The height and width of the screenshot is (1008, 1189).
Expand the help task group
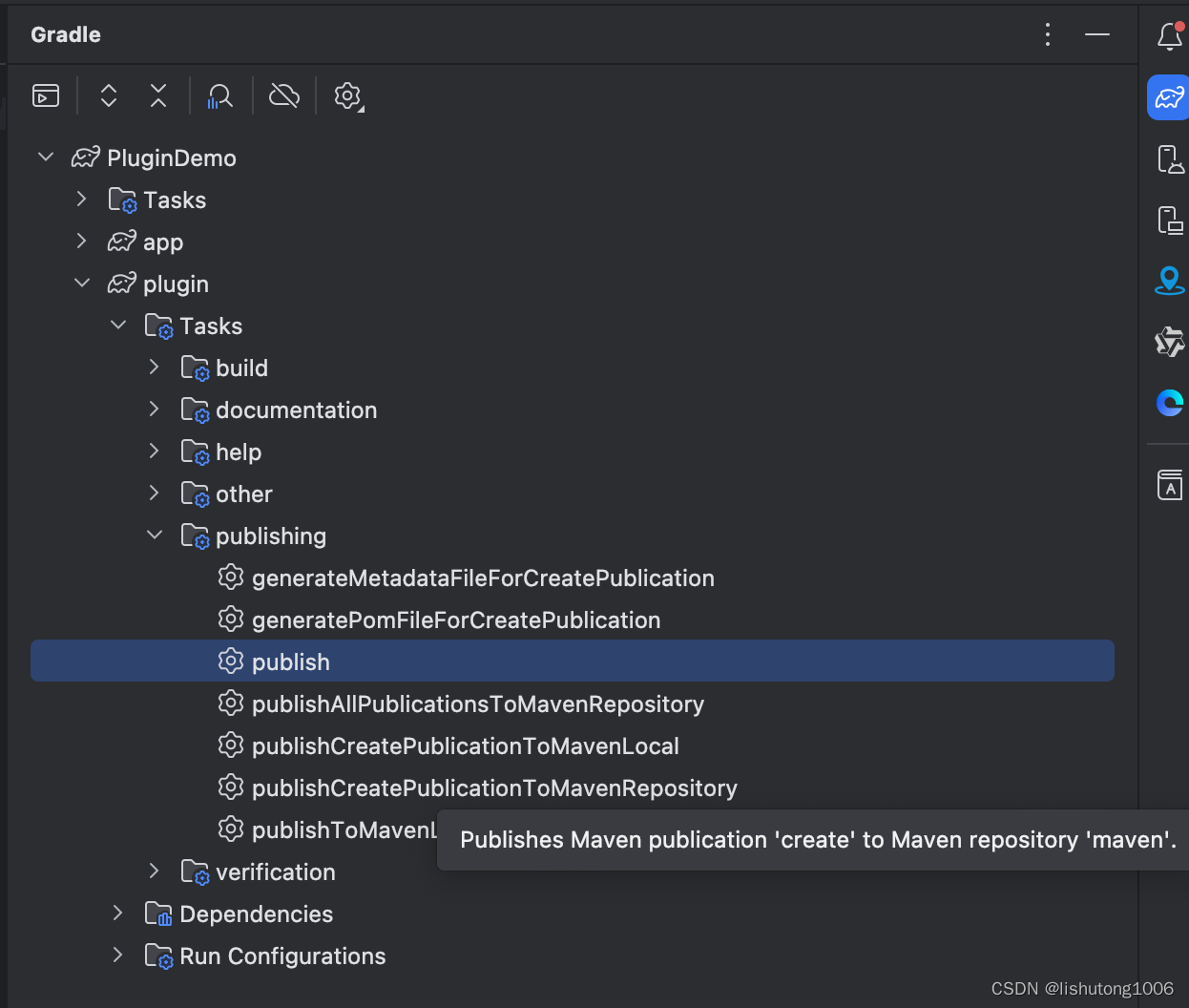[155, 451]
